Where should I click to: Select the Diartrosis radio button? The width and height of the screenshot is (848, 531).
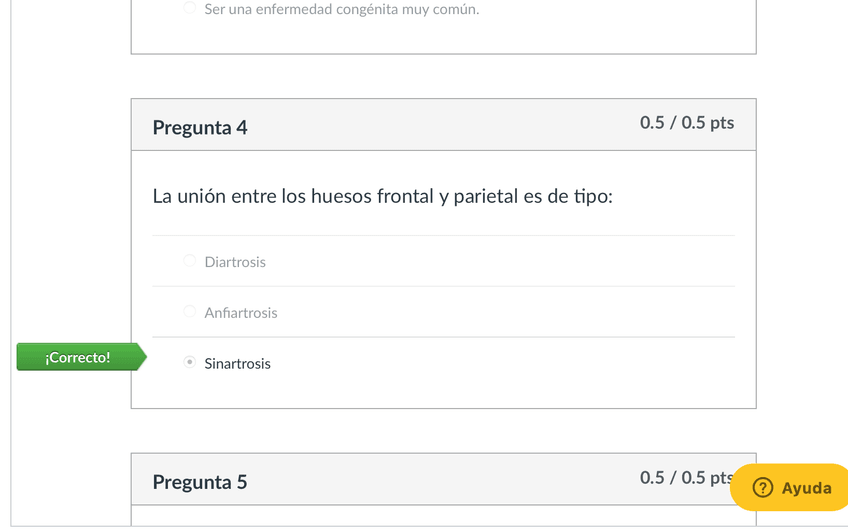(x=190, y=262)
